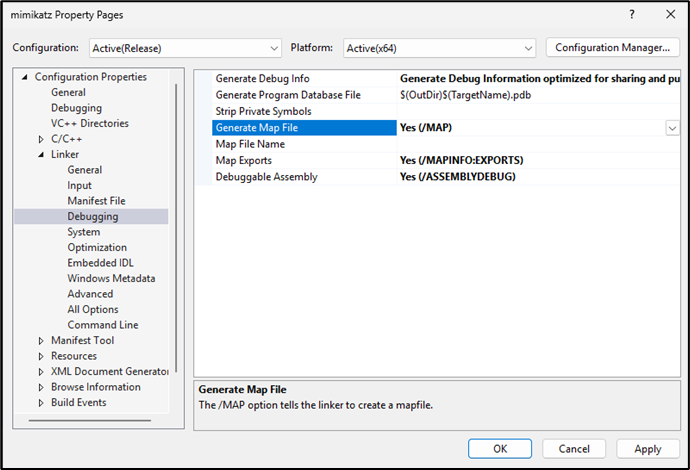Select Input under Linker
Screen dimensions: 690x470
[x=79, y=185]
